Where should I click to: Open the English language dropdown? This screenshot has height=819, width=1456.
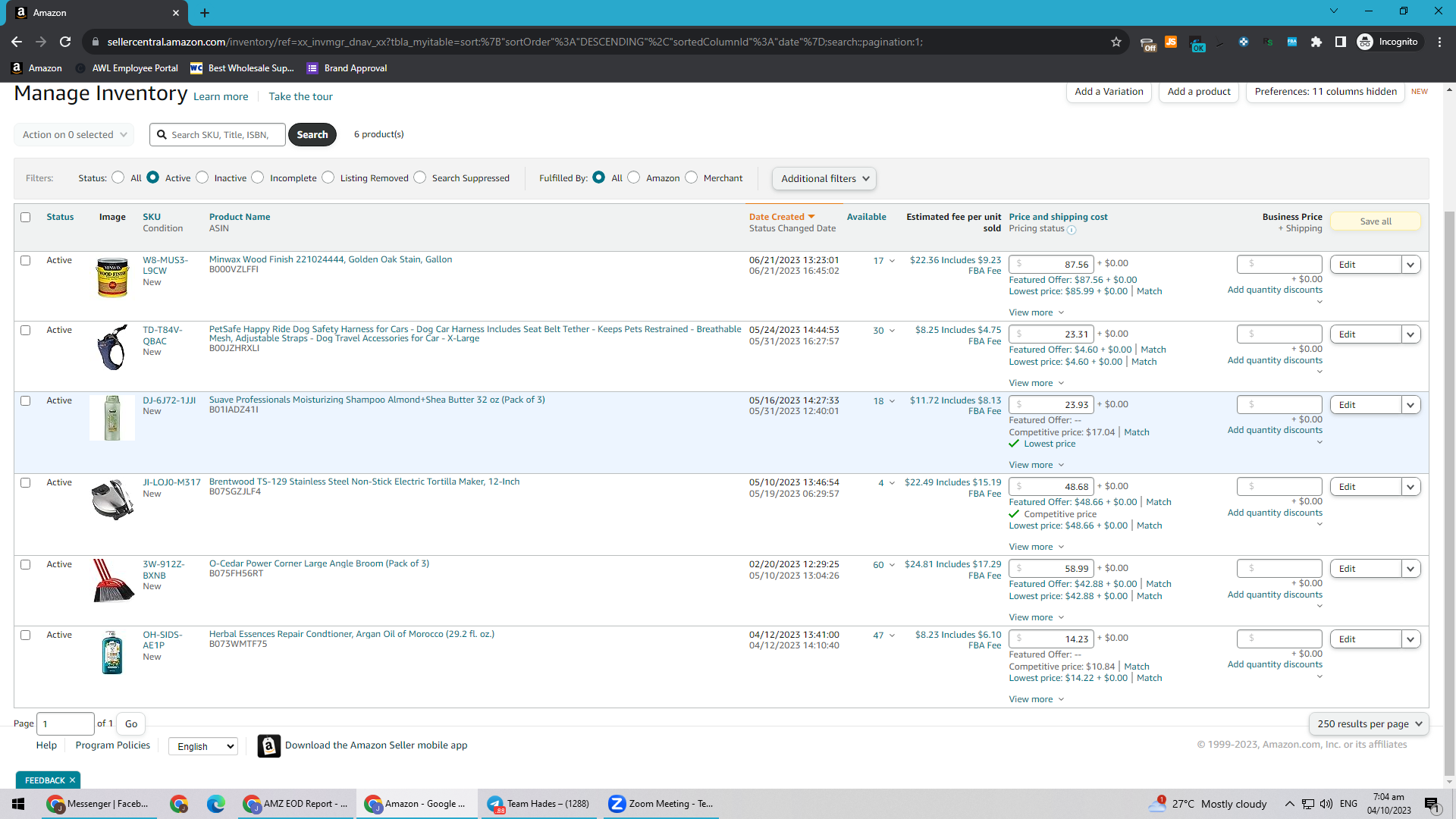point(203,747)
